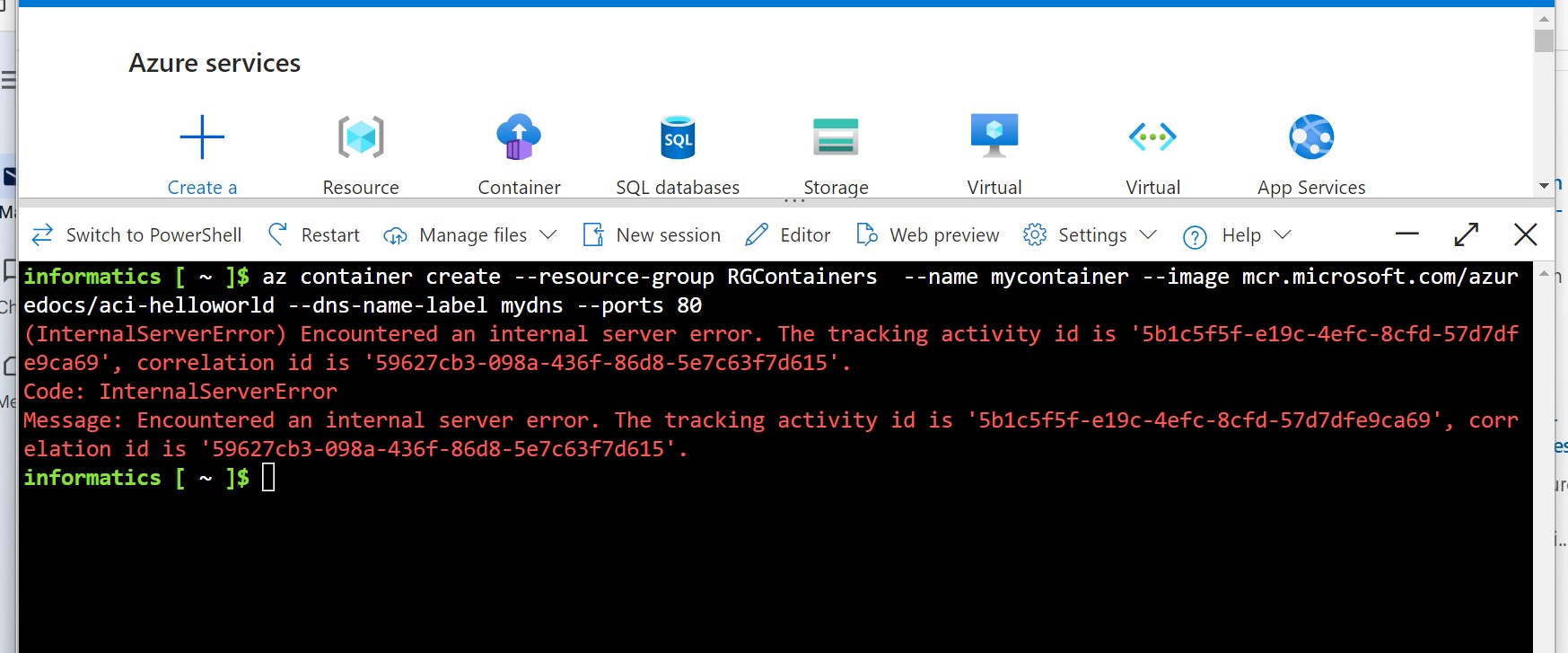Viewport: 1568px width, 653px height.
Task: Click the Help menu label
Action: (1241, 235)
